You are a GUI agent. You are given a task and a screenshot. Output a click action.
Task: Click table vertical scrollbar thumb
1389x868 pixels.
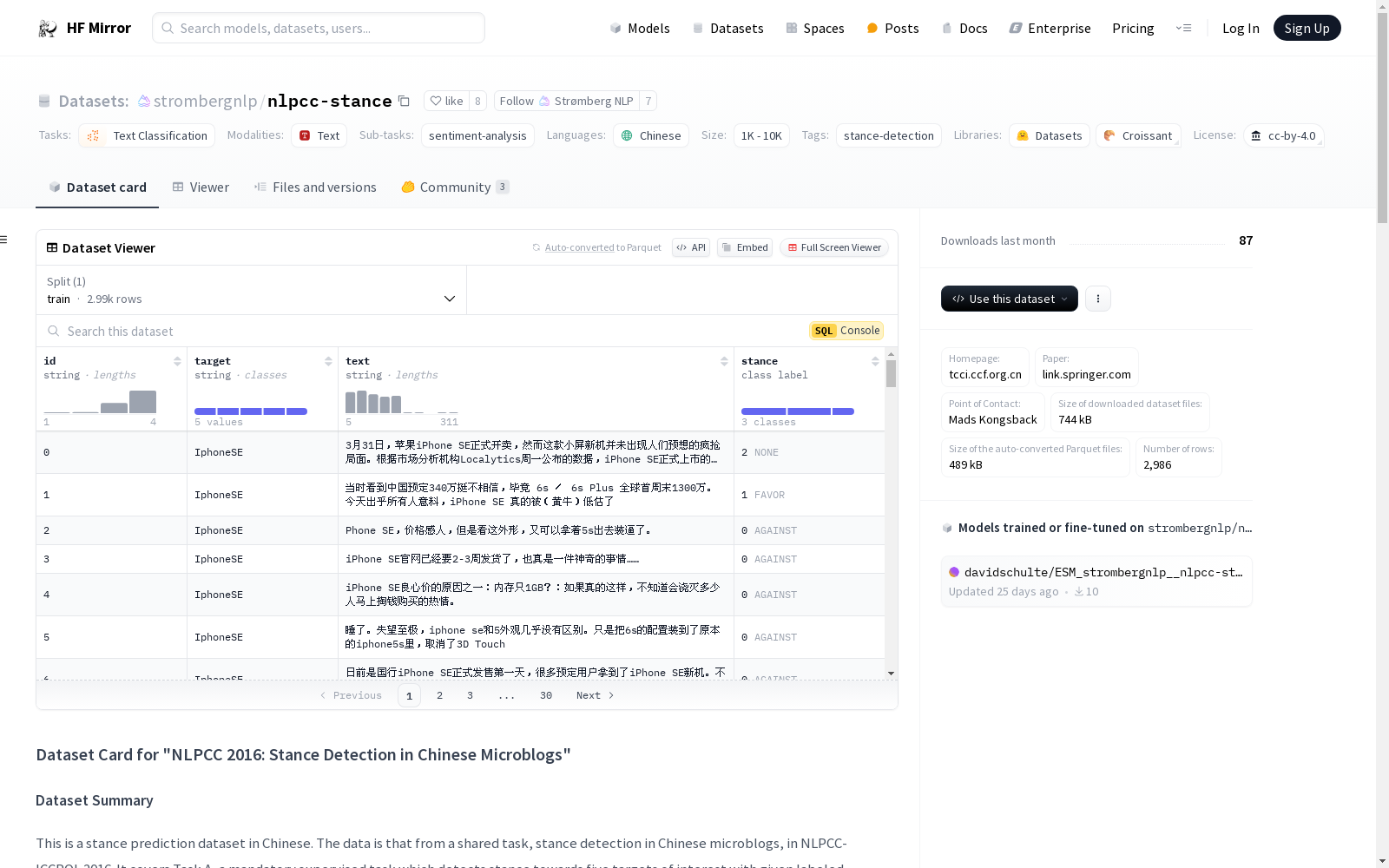(891, 374)
